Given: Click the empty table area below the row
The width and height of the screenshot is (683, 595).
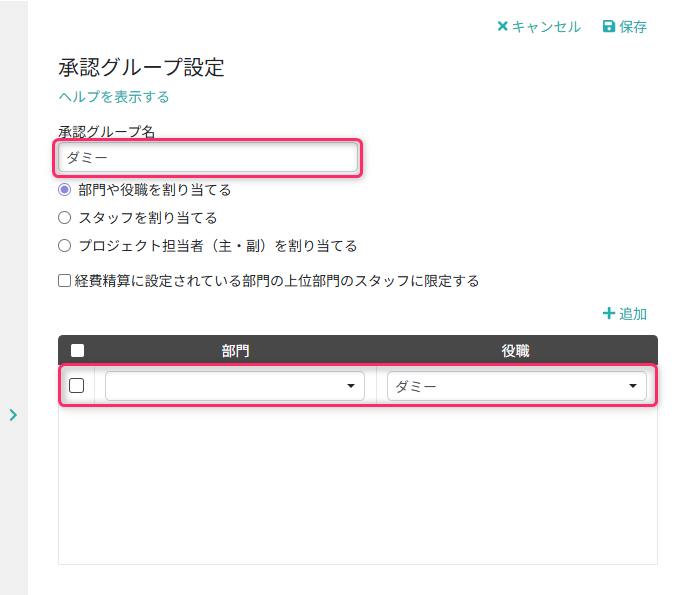Looking at the screenshot, I should pos(357,485).
